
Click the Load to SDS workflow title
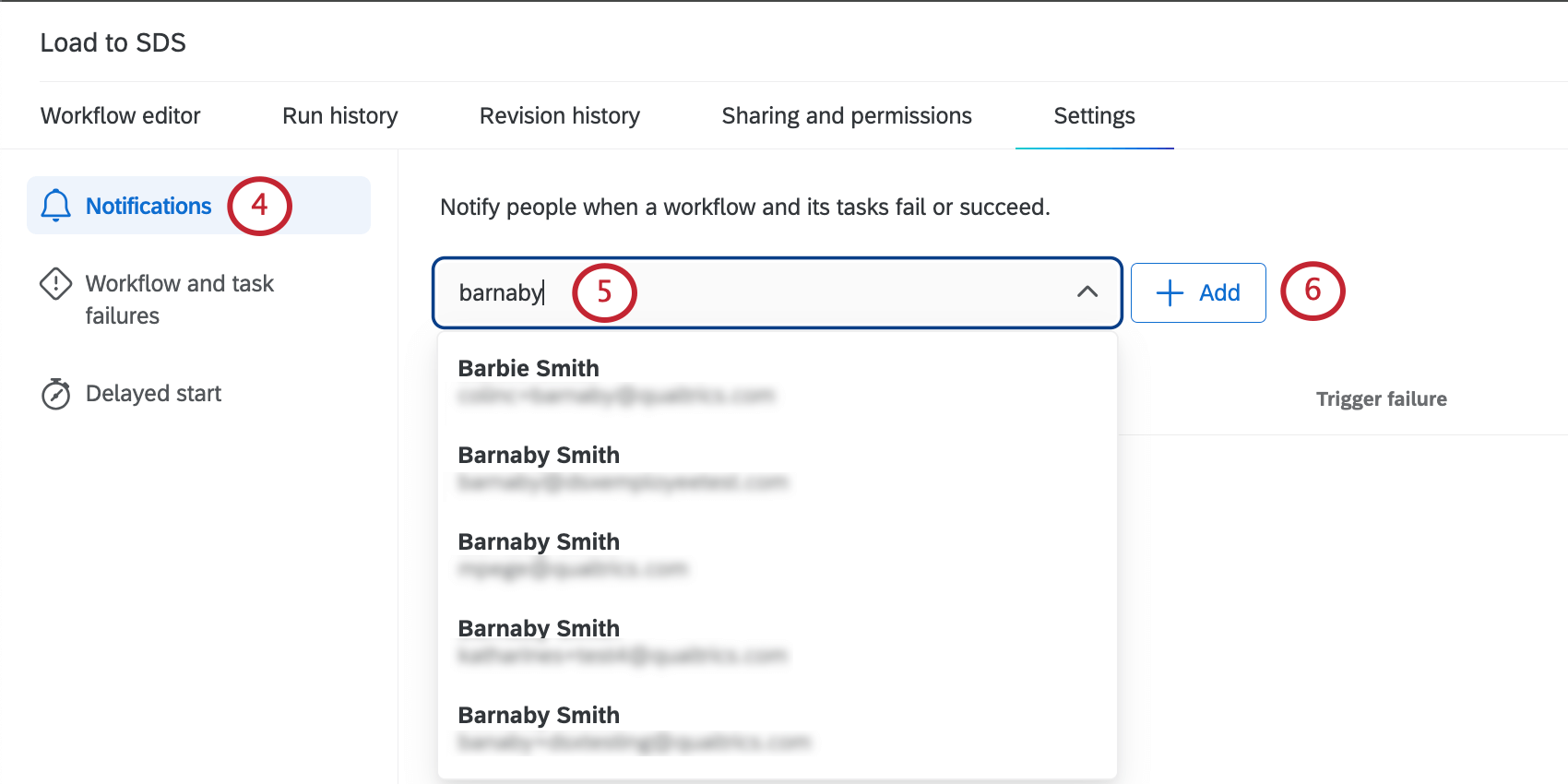(113, 42)
